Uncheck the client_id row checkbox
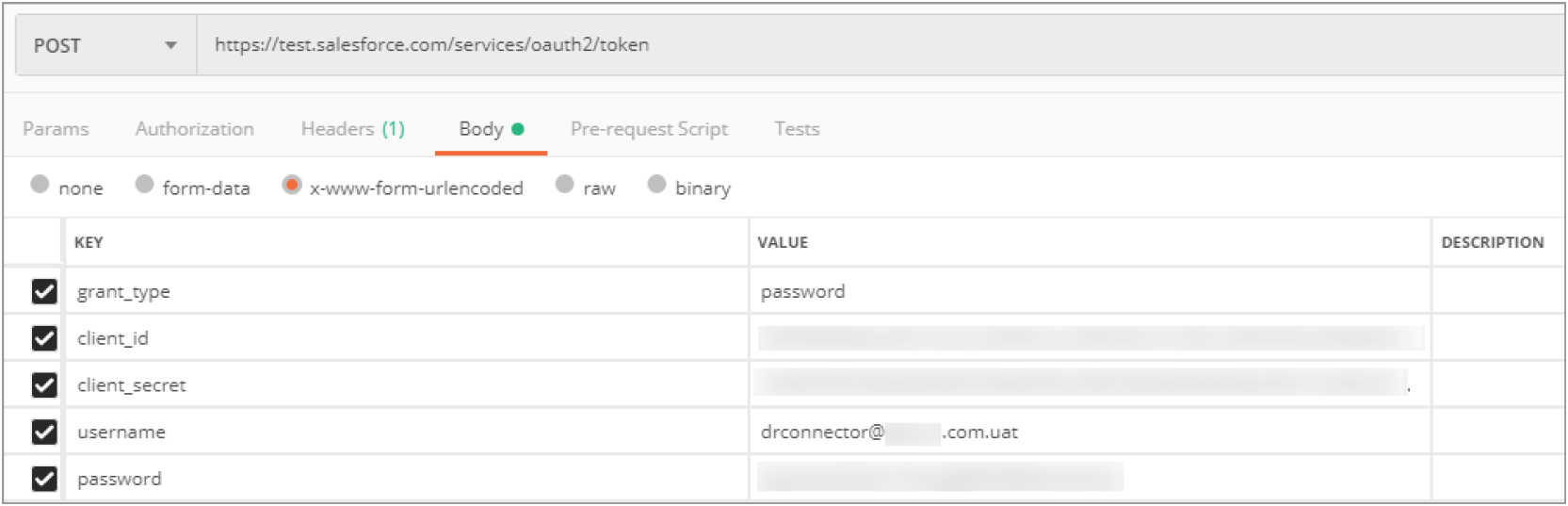 pyautogui.click(x=44, y=337)
